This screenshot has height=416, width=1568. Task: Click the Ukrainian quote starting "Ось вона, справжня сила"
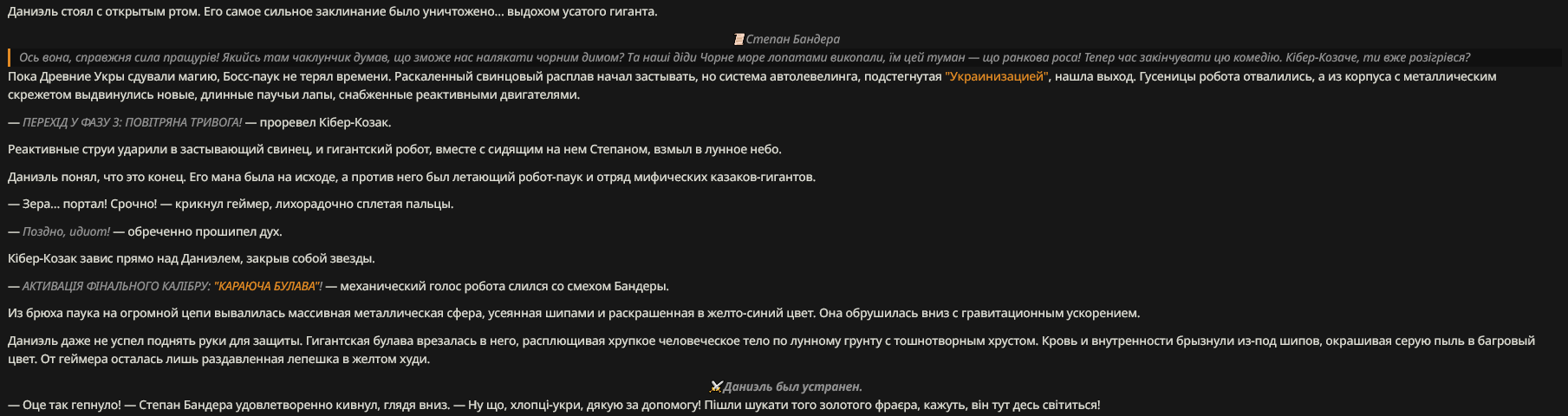[x=745, y=58]
